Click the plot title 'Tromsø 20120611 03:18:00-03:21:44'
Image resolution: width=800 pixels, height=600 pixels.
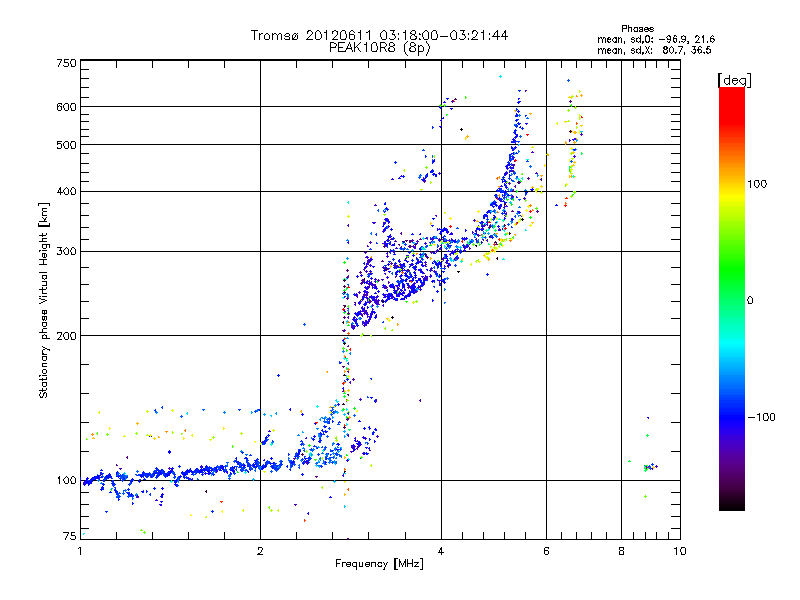click(x=379, y=35)
